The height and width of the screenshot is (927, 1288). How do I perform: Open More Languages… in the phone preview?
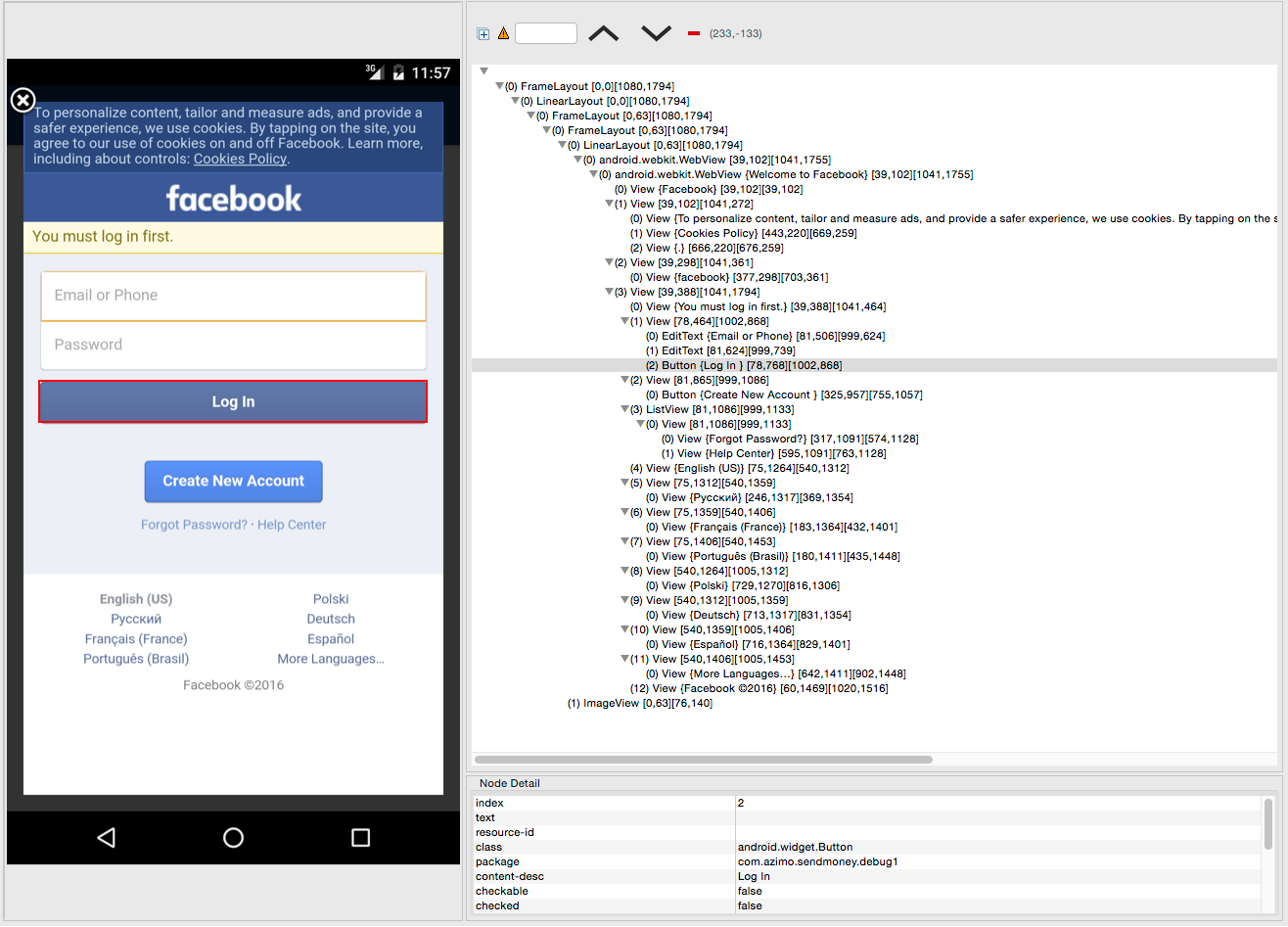tap(331, 659)
